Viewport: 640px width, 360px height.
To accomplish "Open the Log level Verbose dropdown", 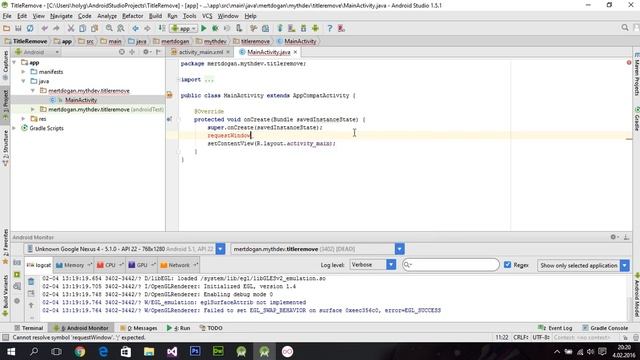I will pyautogui.click(x=373, y=265).
